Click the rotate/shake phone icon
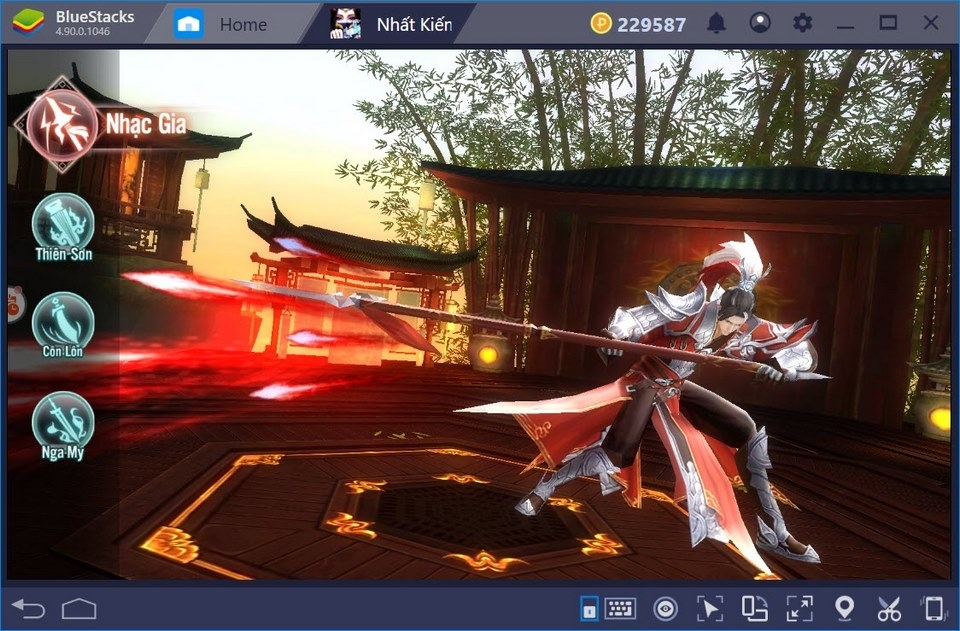 pyautogui.click(x=934, y=609)
